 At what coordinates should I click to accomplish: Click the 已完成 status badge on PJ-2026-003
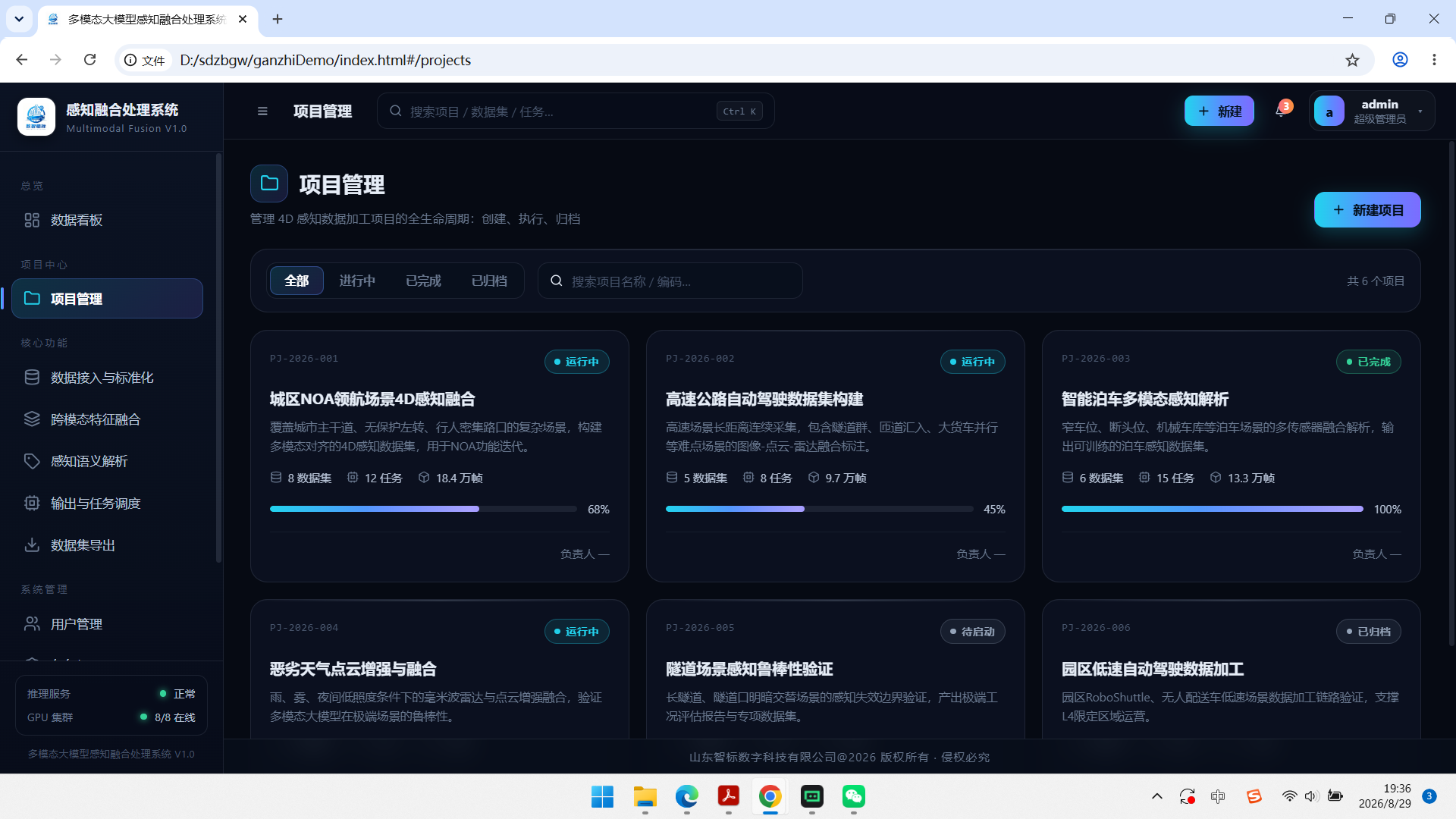click(1369, 362)
